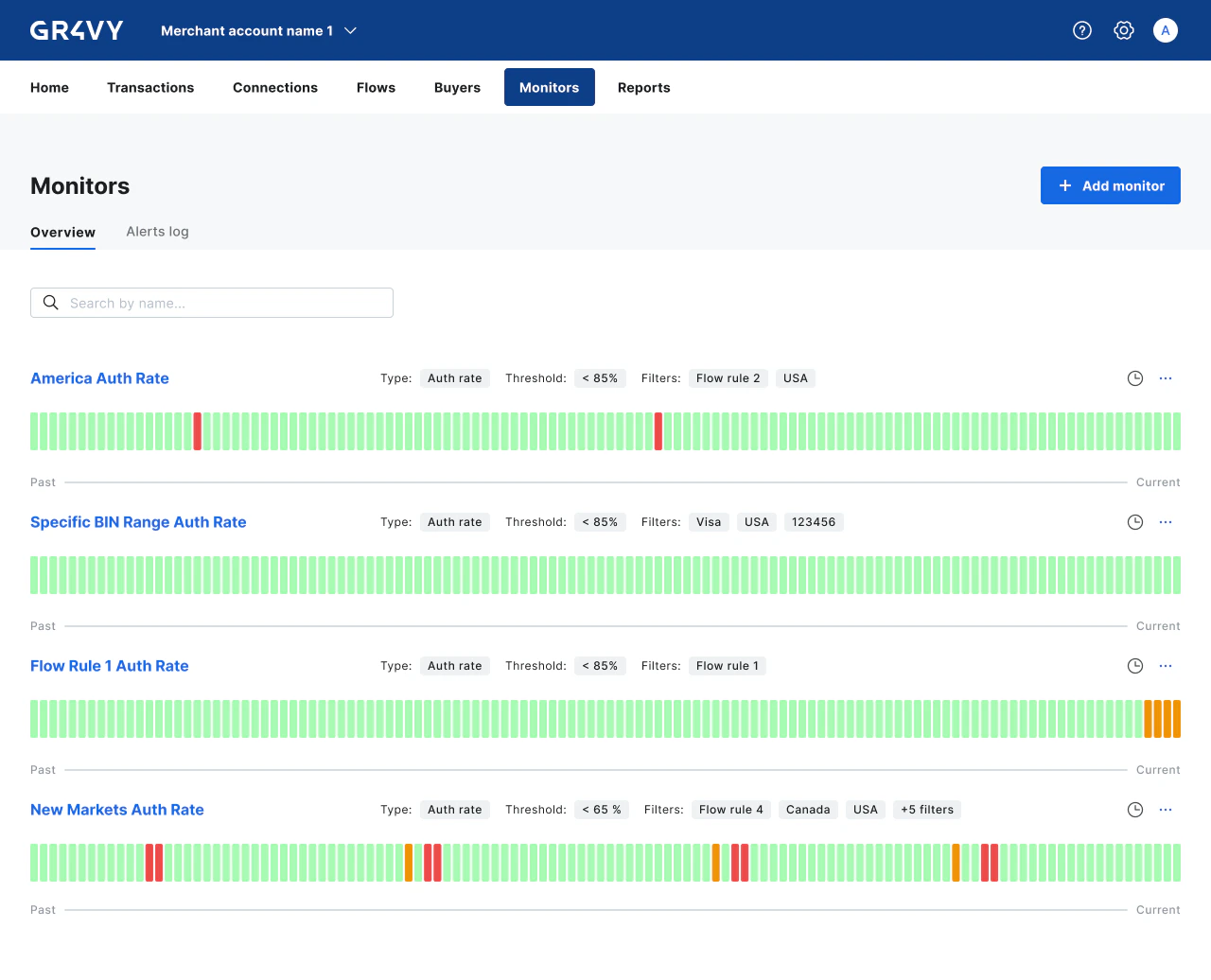Go to the Transactions menu item
The image size is (1211, 980).
pyautogui.click(x=150, y=87)
